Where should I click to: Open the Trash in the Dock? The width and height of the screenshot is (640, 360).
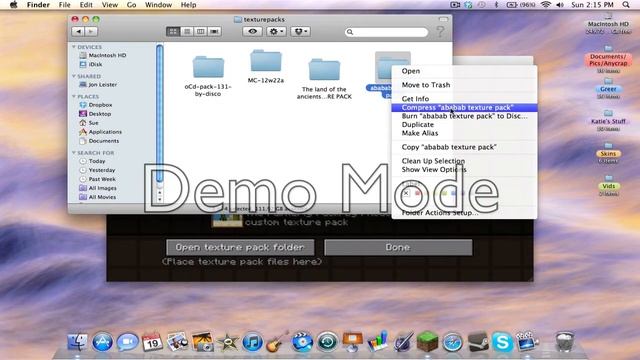click(x=565, y=342)
